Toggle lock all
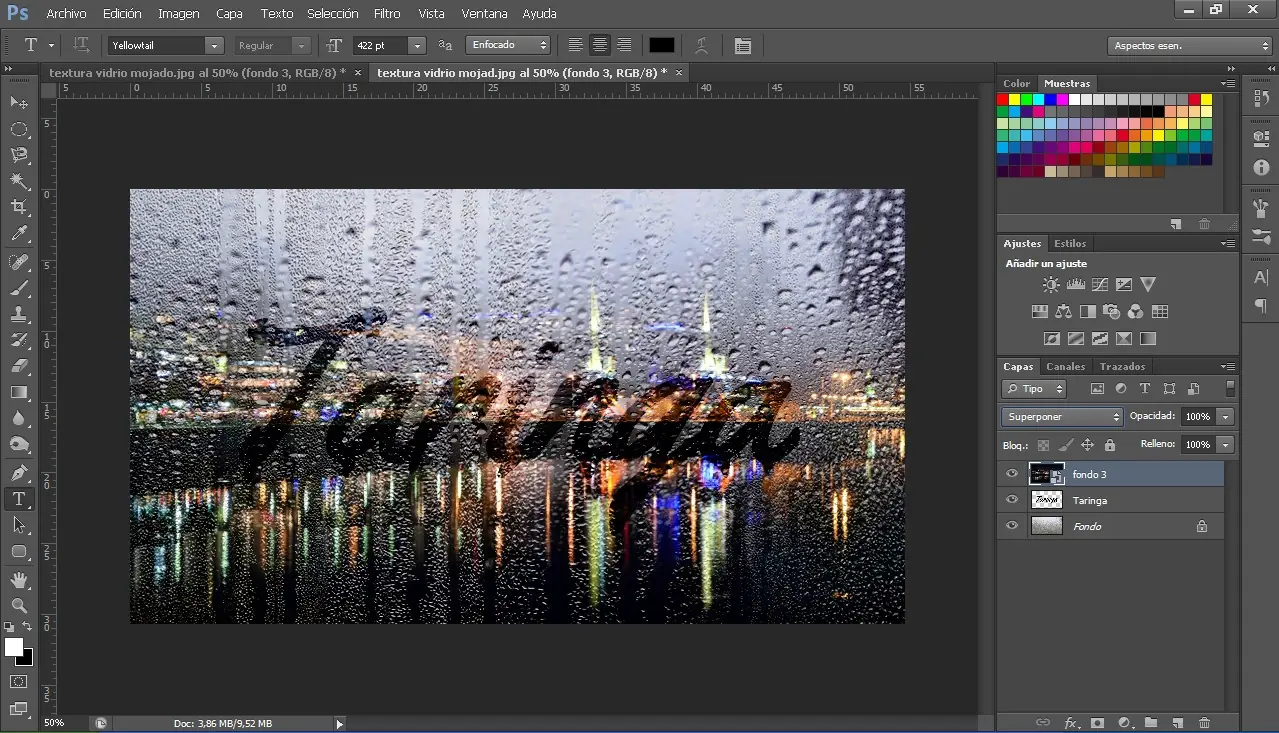 pos(1109,445)
